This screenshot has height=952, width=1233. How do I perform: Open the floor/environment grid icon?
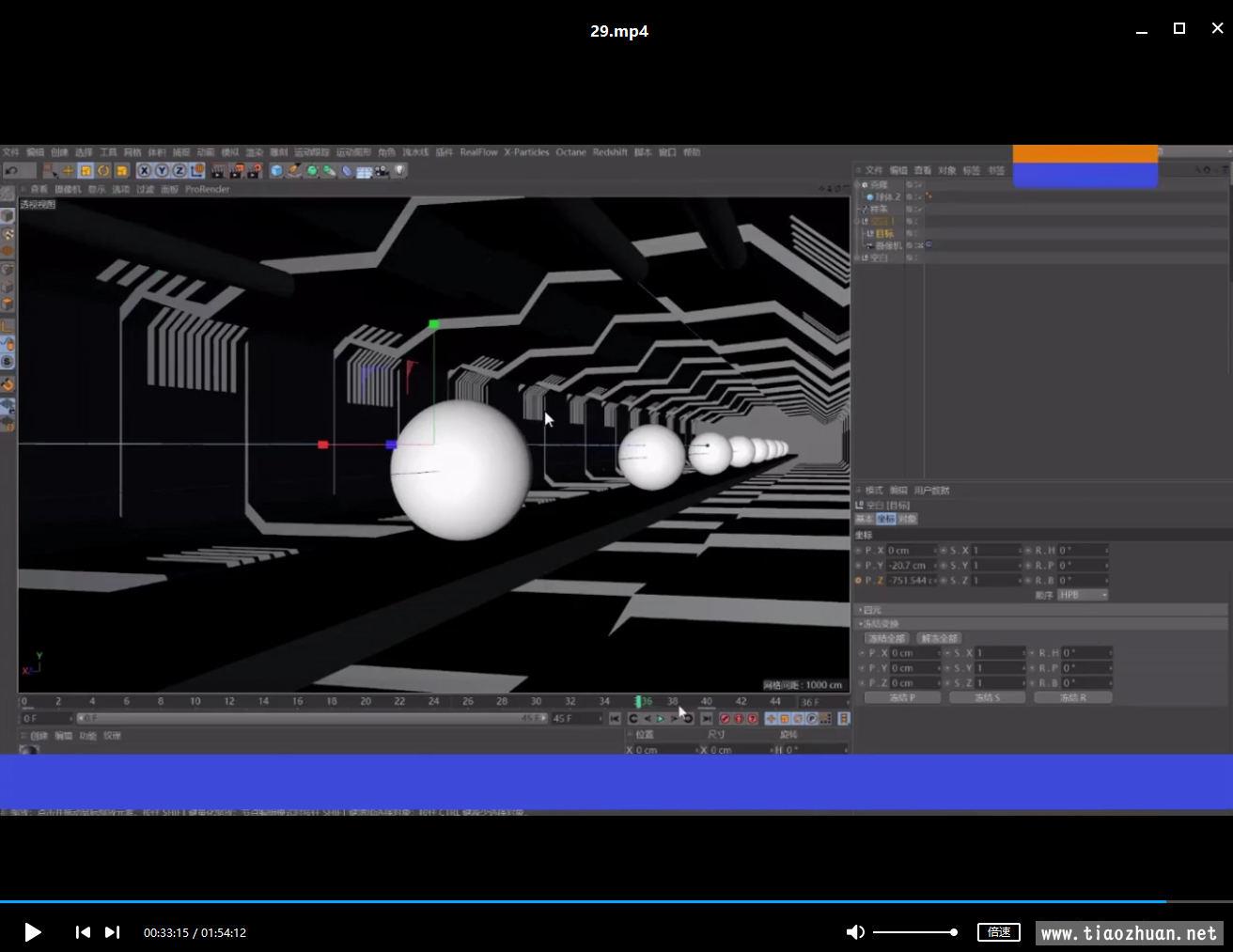point(364,171)
